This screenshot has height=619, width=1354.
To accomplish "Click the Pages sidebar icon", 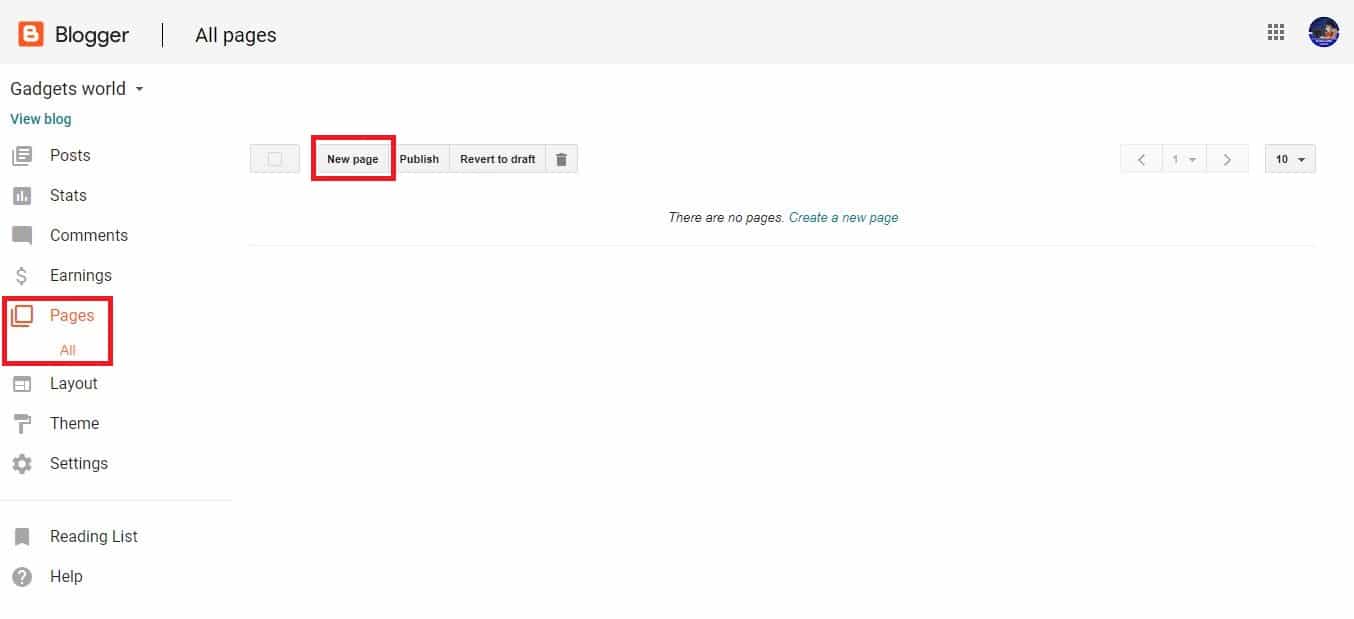I will click(21, 316).
